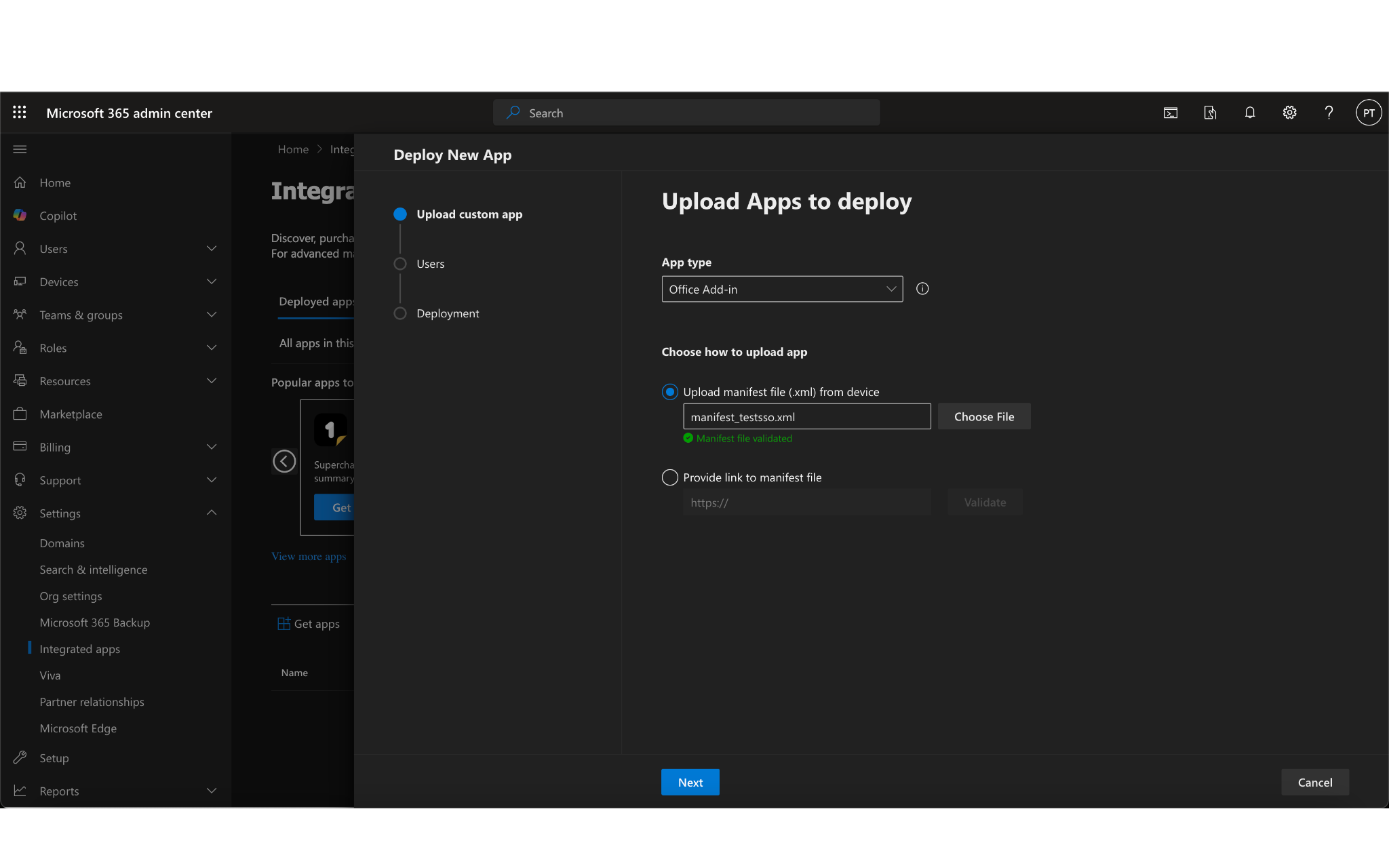Show App type information icon

pos(922,289)
